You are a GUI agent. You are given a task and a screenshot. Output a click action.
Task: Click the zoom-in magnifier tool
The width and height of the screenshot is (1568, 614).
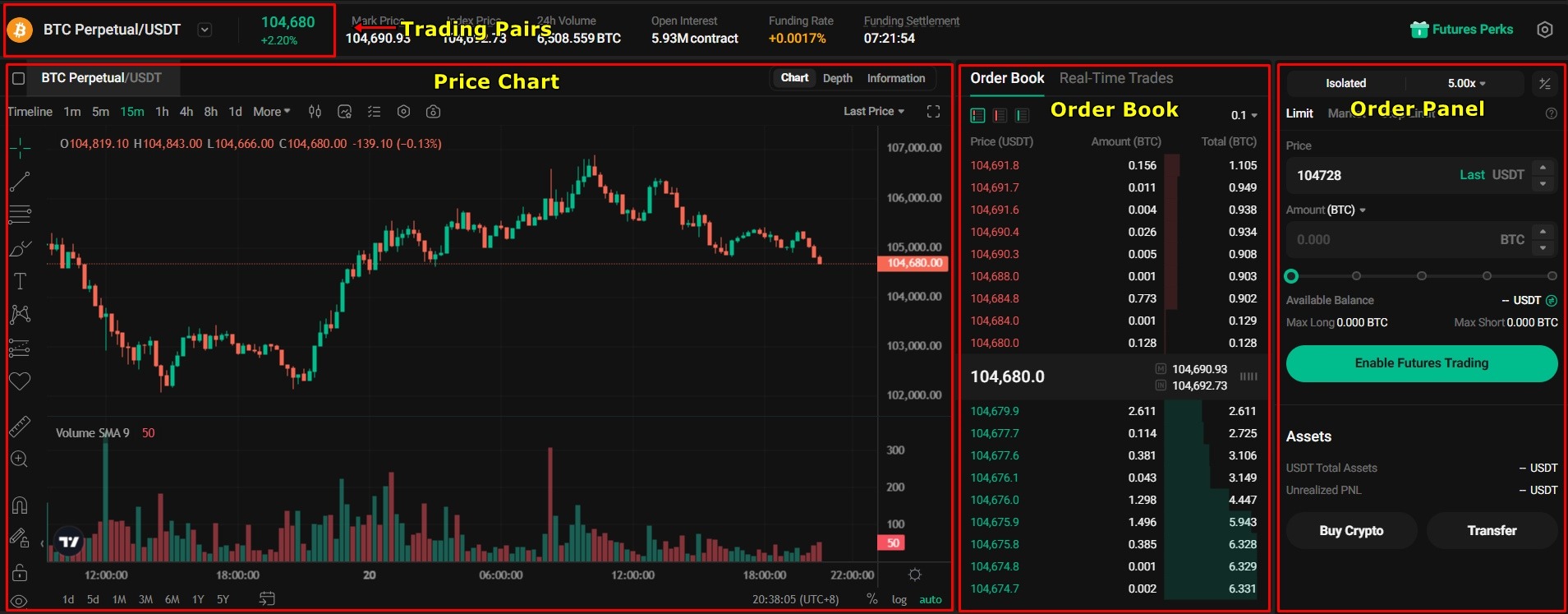[20, 459]
